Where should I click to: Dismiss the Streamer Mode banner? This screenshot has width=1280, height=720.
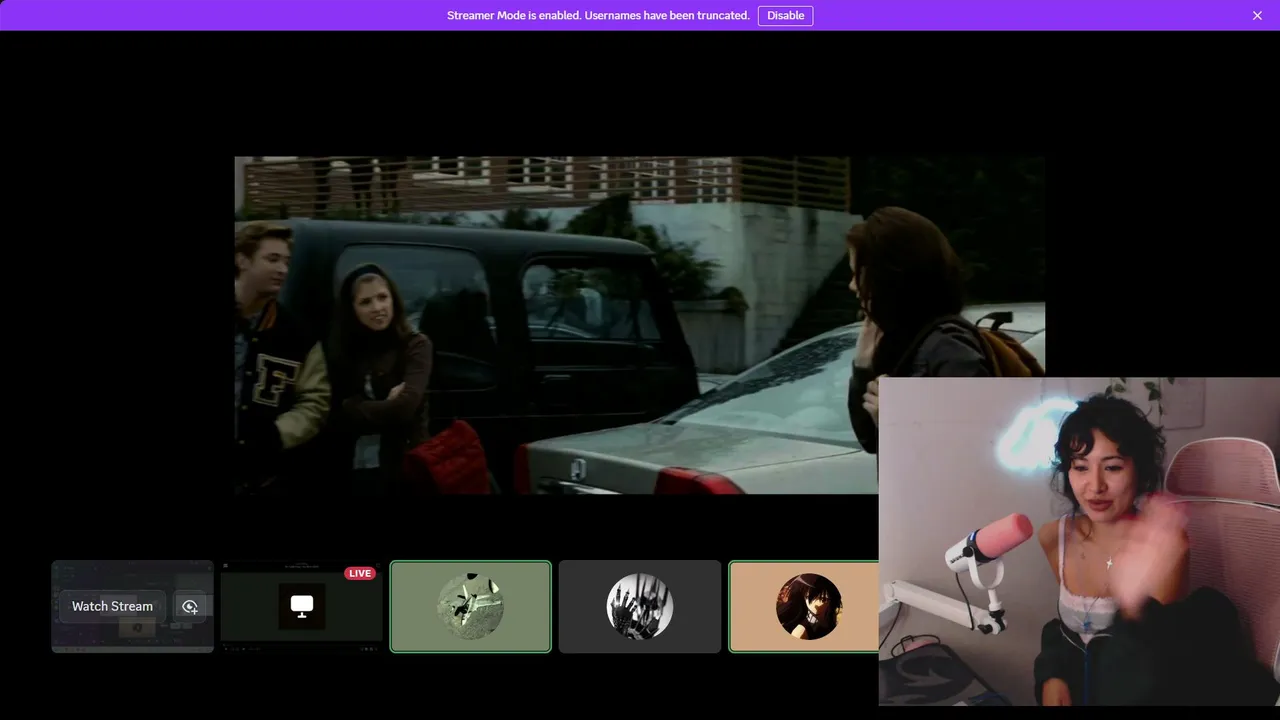click(1257, 15)
